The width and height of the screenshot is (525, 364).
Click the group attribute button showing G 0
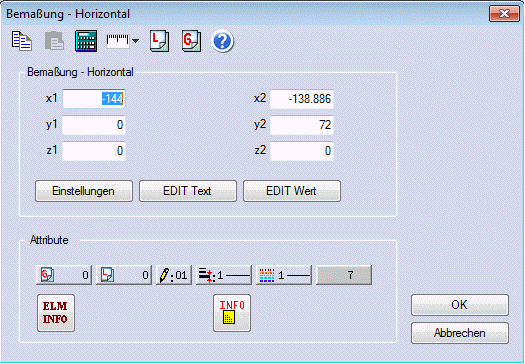(64, 275)
